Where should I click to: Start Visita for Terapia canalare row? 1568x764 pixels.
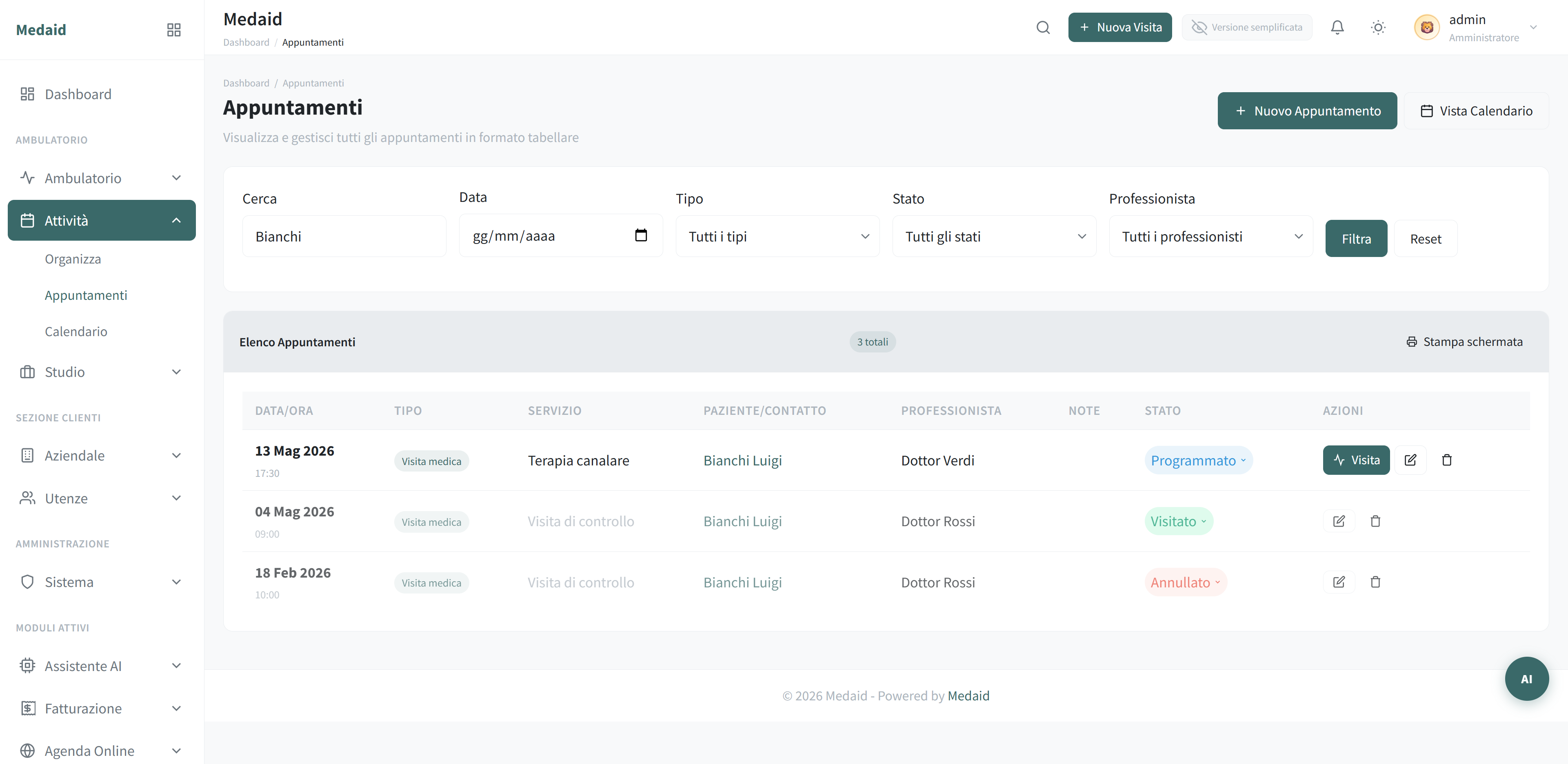(x=1355, y=460)
